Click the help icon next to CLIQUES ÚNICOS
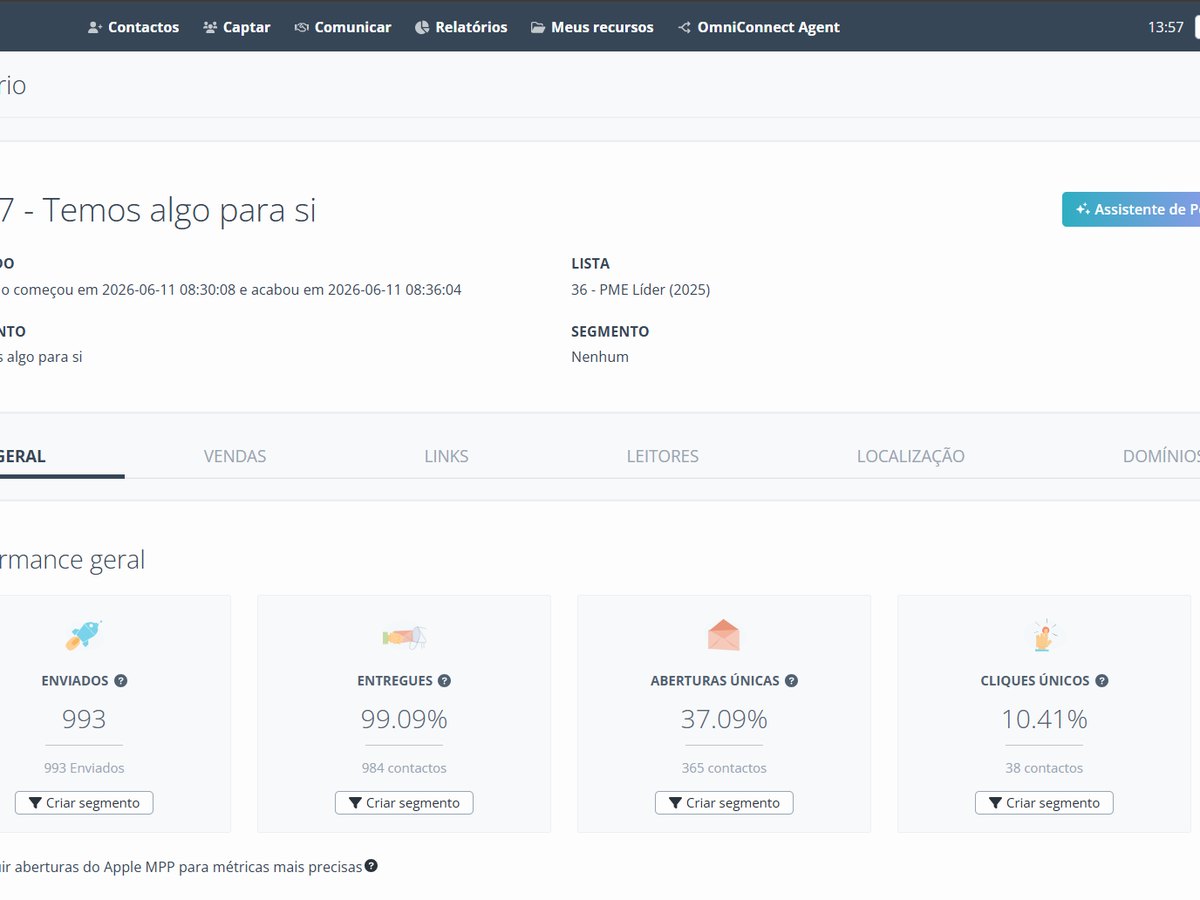The width and height of the screenshot is (1200, 900). point(1102,681)
